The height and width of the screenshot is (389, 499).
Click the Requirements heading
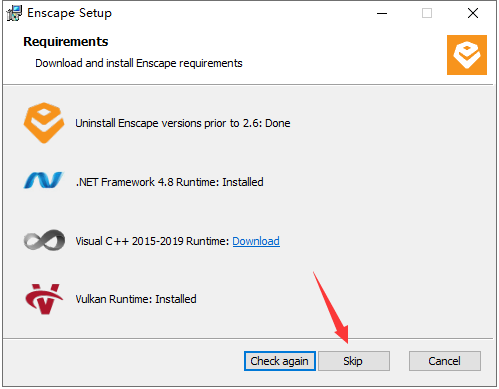66,42
